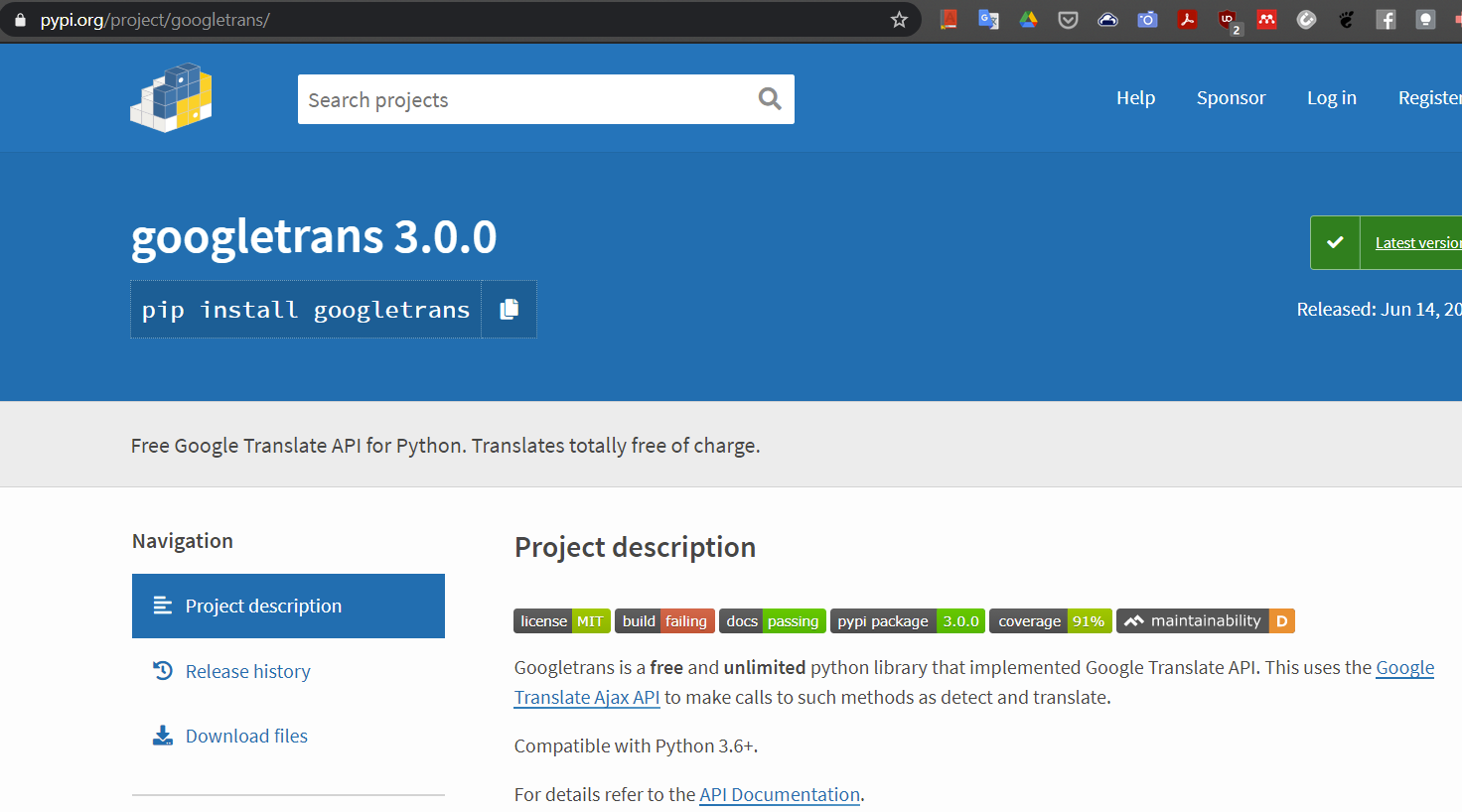The height and width of the screenshot is (812, 1462).
Task: Switch to the Release history section
Action: [x=247, y=671]
